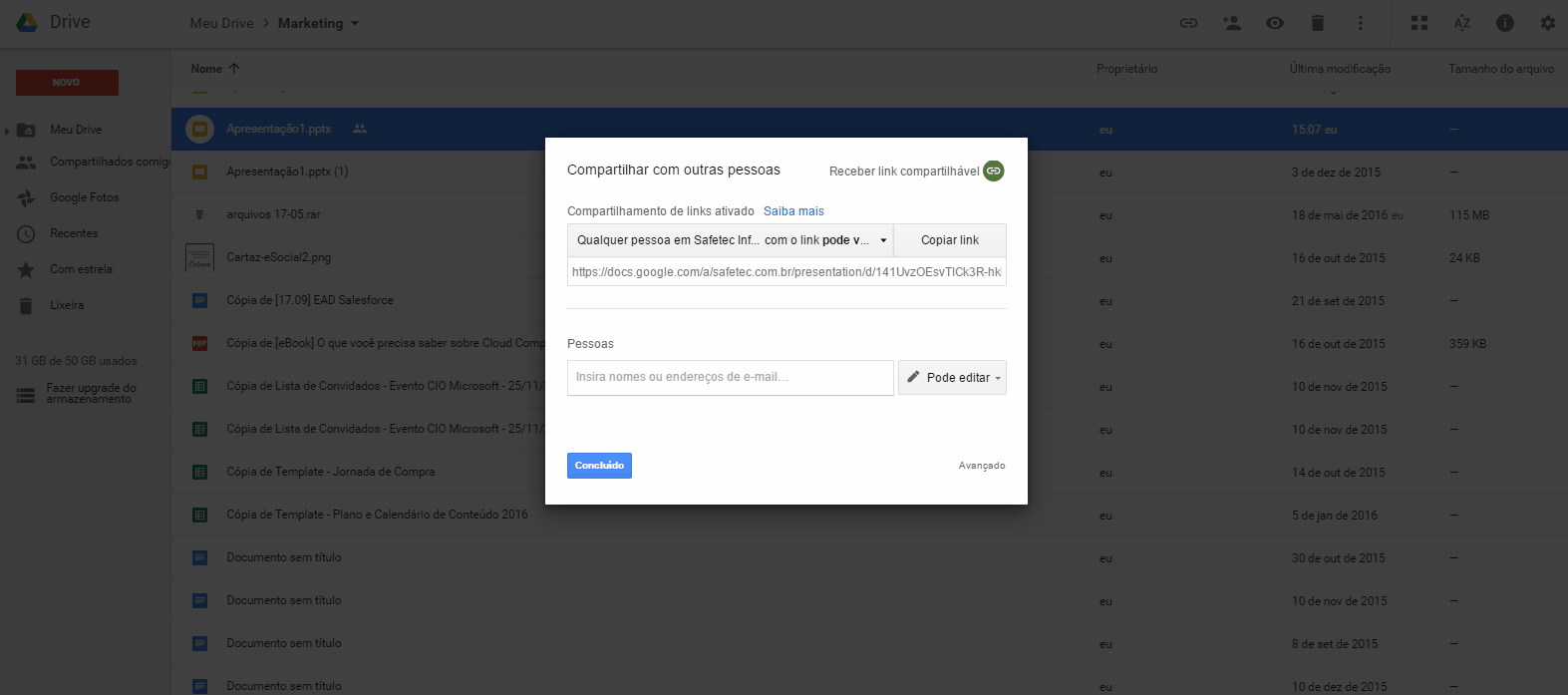Click the NOVO button
Viewport: 1568px width, 695px height.
point(67,83)
